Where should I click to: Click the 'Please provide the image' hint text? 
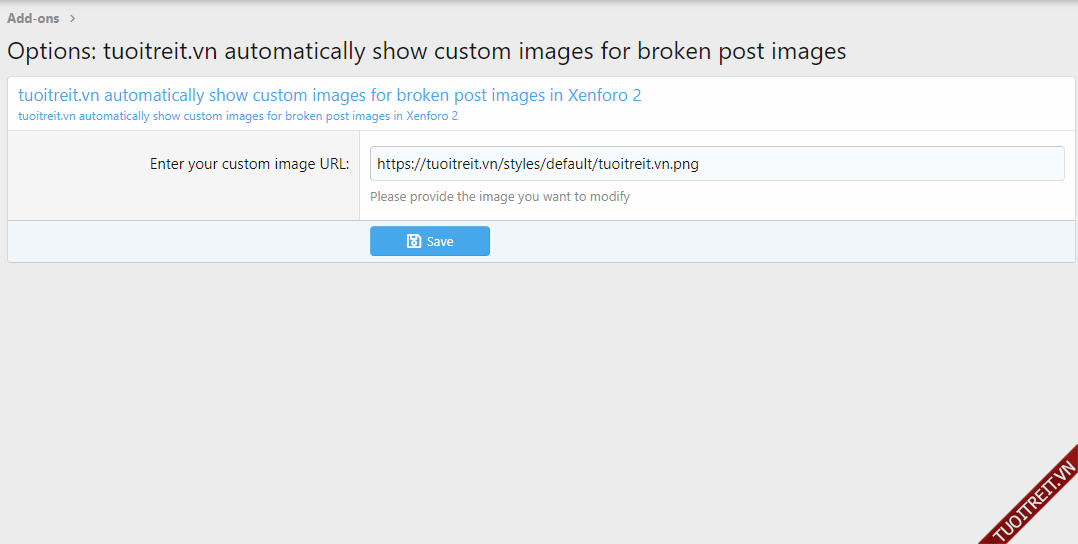pos(499,197)
